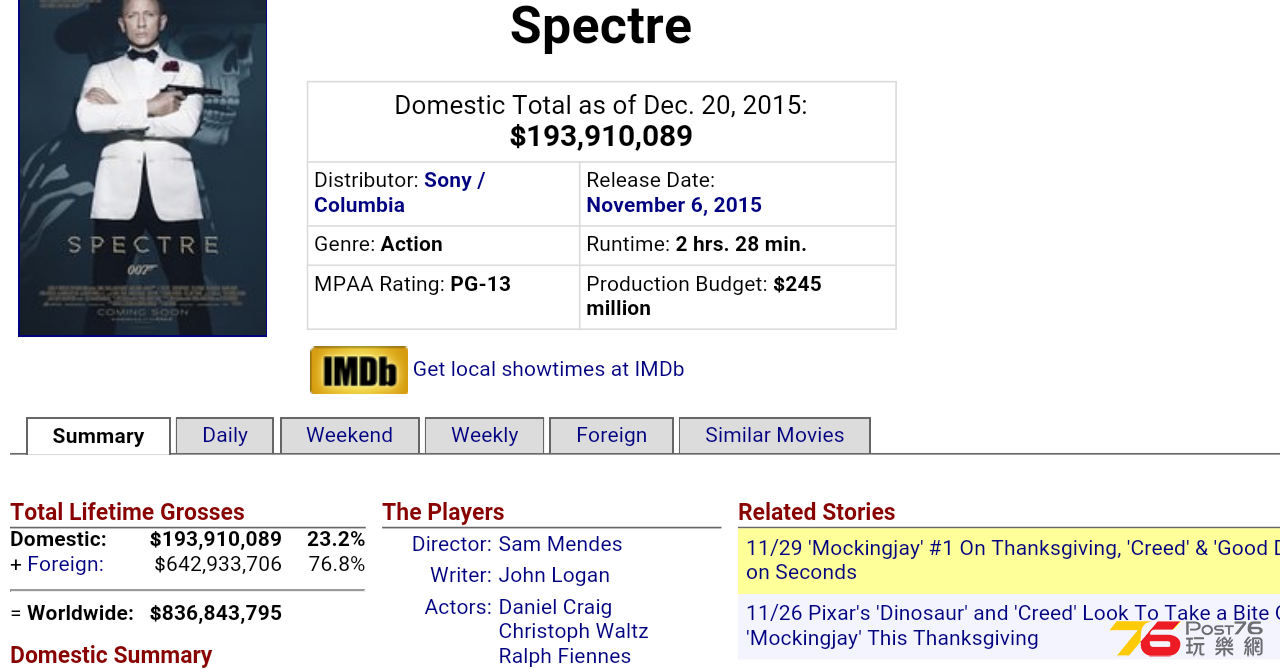Open the Weekend tab
1280x669 pixels.
[x=350, y=435]
